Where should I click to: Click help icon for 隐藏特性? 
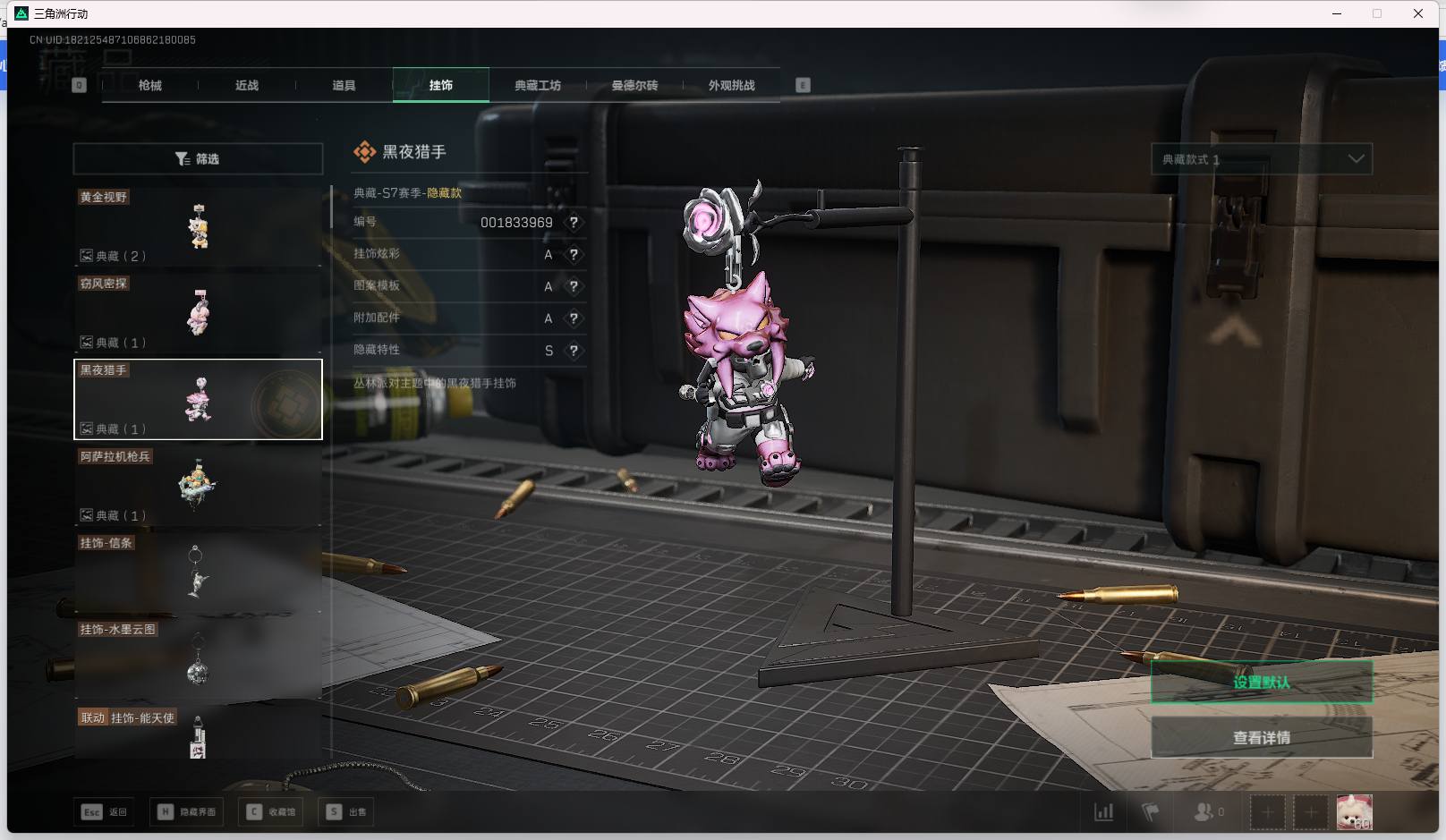(574, 351)
